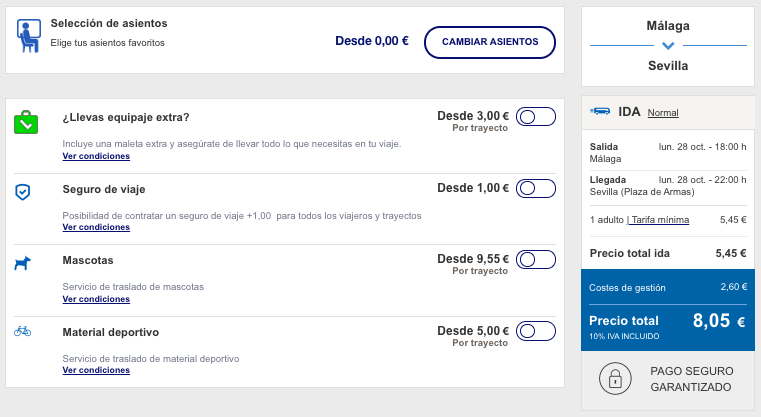
Task: Enable the extra luggage toggle
Action: (x=536, y=117)
